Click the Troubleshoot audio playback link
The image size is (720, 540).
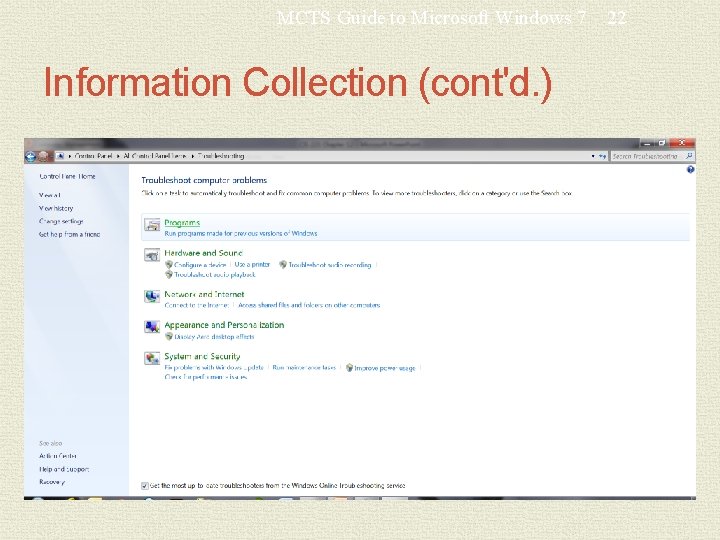click(215, 275)
